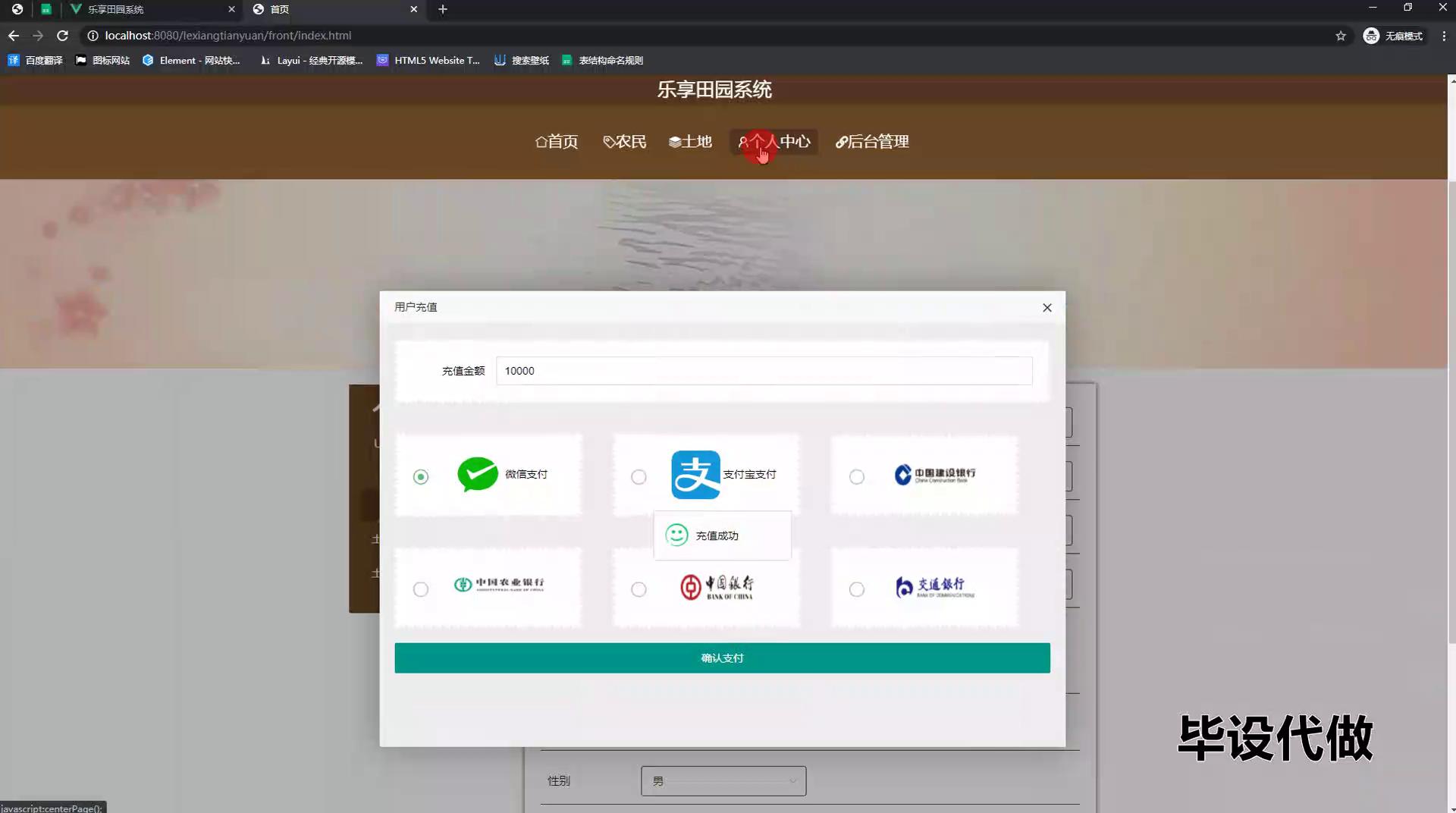Bookmark this page with the star icon
The width and height of the screenshot is (1456, 813).
click(1340, 36)
